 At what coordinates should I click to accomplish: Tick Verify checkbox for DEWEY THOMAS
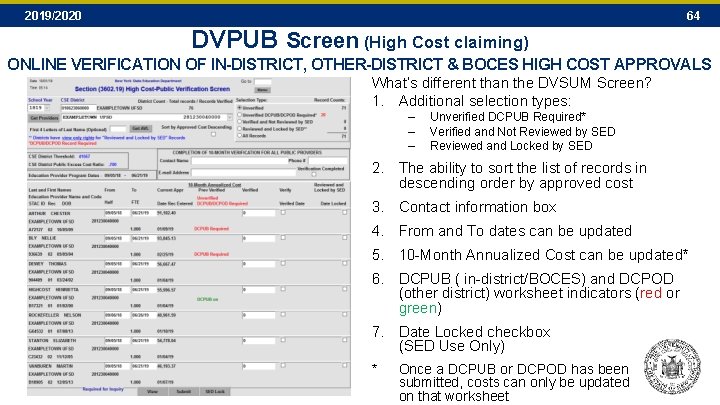(283, 264)
